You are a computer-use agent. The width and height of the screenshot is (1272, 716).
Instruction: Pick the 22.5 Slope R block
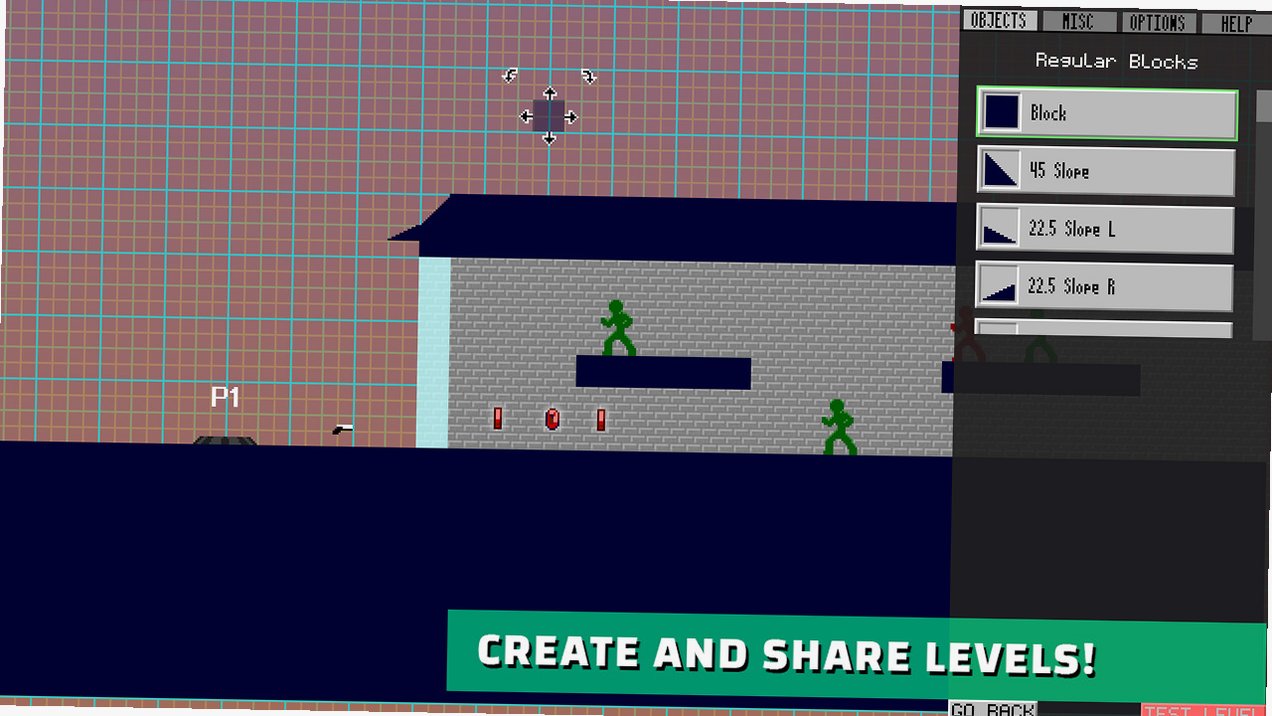click(x=1104, y=287)
